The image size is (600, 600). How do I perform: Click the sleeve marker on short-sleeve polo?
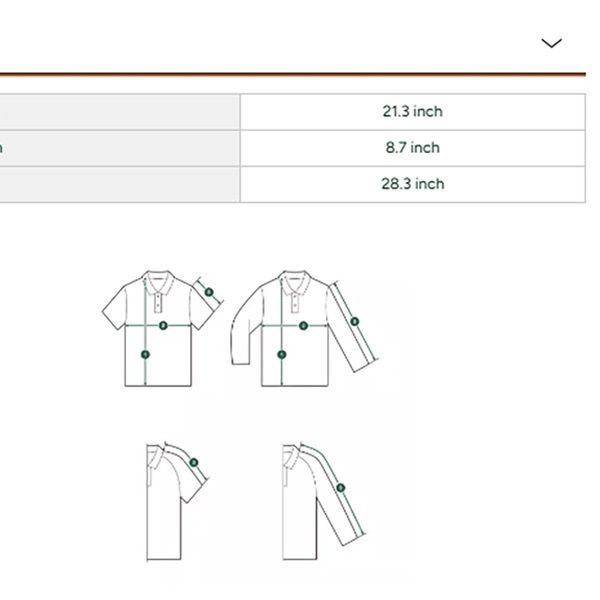pos(208,292)
